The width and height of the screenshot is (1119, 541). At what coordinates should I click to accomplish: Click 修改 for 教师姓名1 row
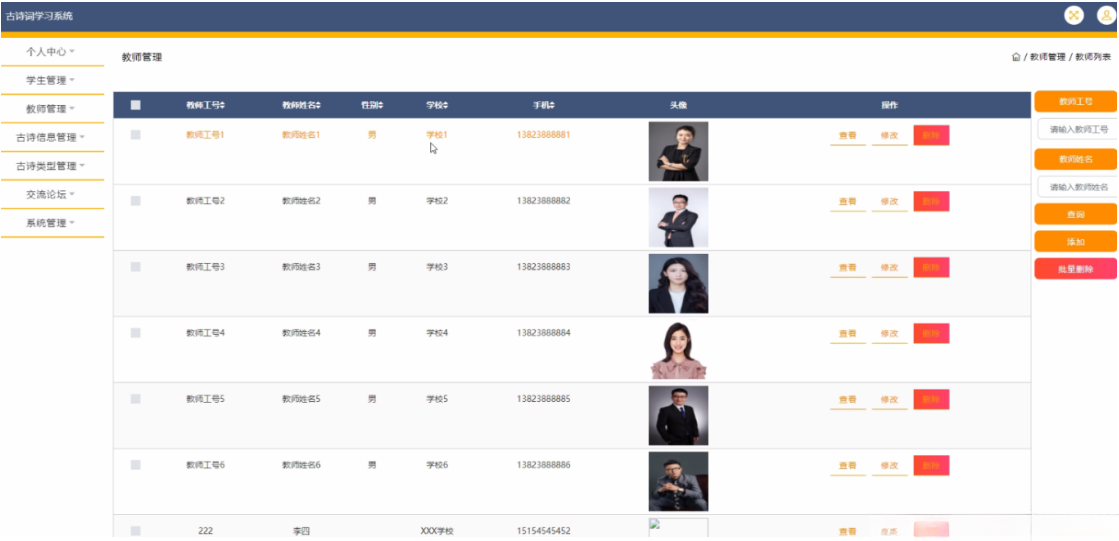(889, 136)
